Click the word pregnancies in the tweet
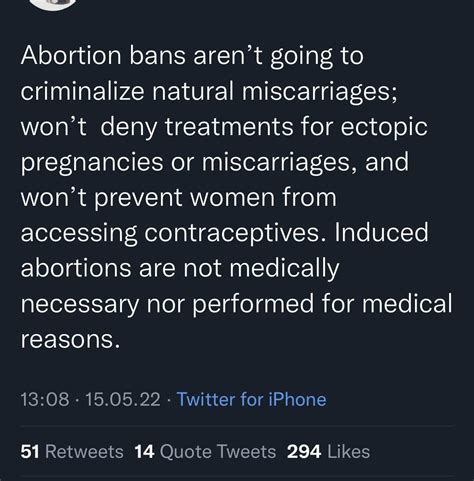474x481 pixels. (x=92, y=163)
